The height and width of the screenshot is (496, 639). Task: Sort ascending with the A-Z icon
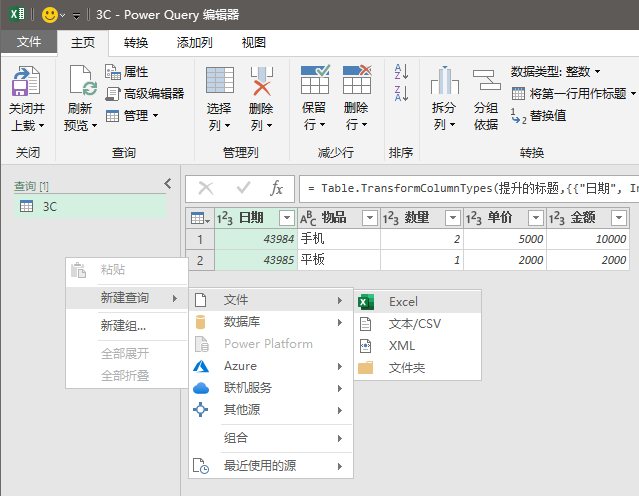[401, 72]
